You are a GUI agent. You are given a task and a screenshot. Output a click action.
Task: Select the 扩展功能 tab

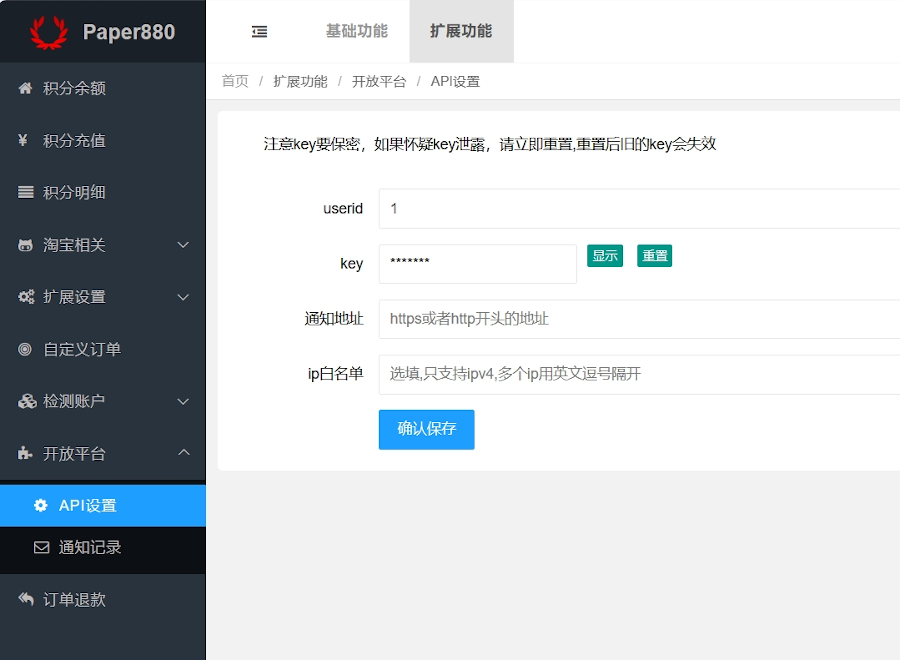coord(461,31)
